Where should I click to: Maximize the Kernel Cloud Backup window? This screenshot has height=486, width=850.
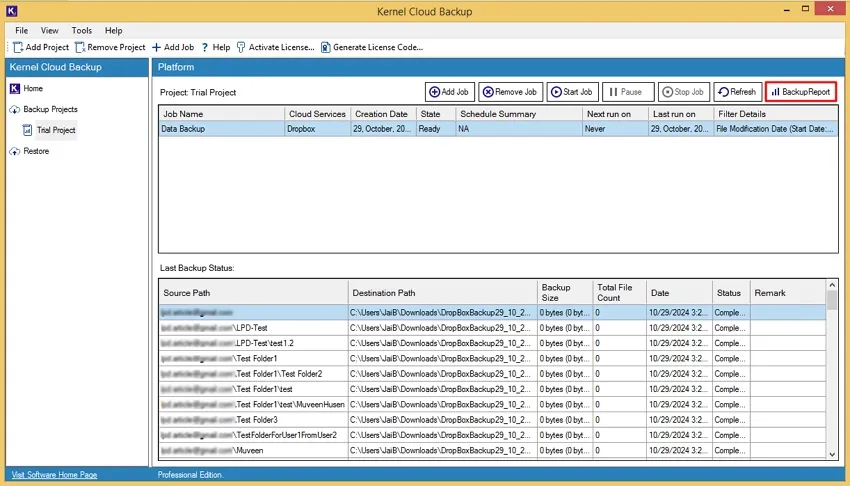pyautogui.click(x=806, y=9)
